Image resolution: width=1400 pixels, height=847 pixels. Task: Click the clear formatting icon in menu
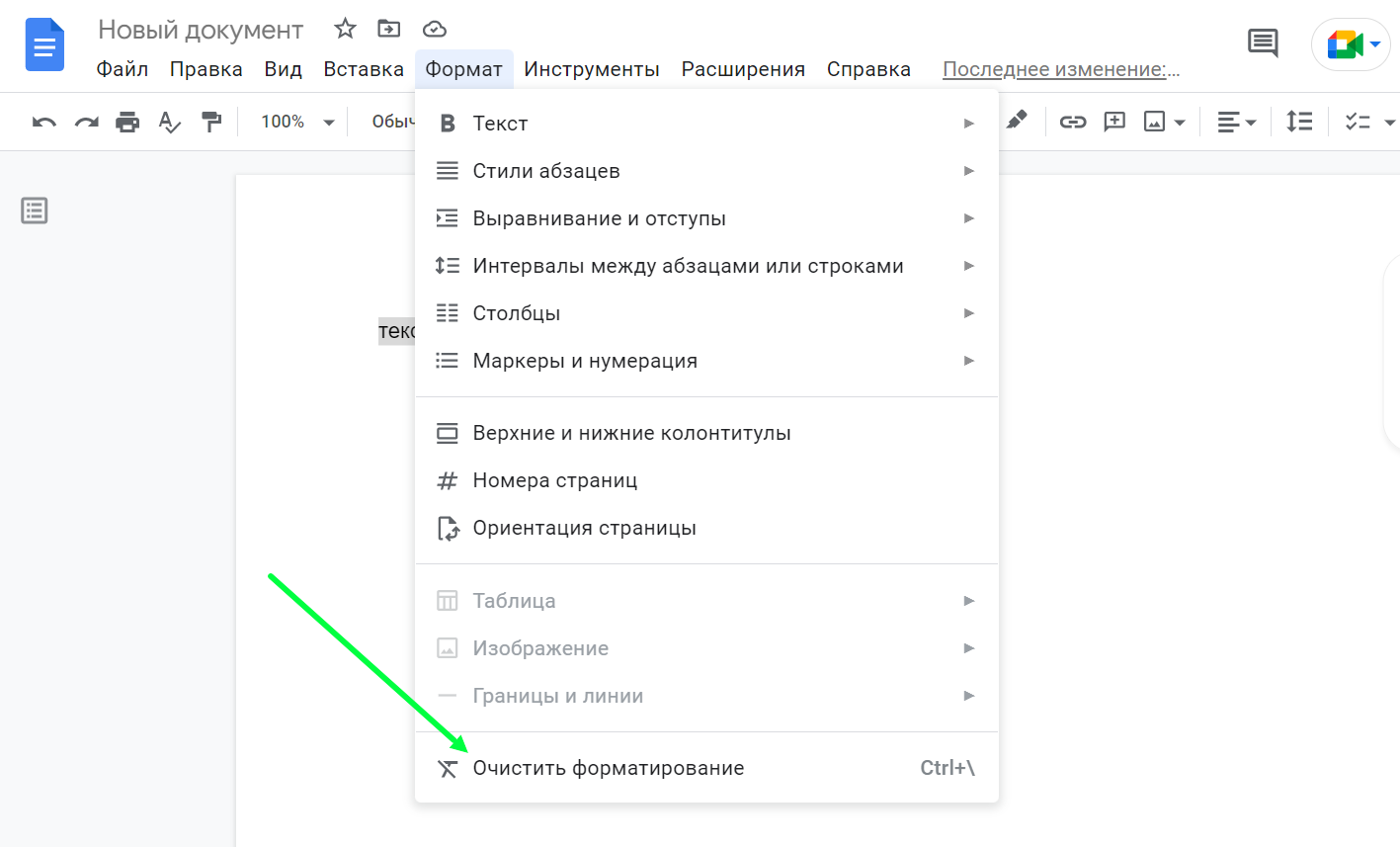coord(448,768)
